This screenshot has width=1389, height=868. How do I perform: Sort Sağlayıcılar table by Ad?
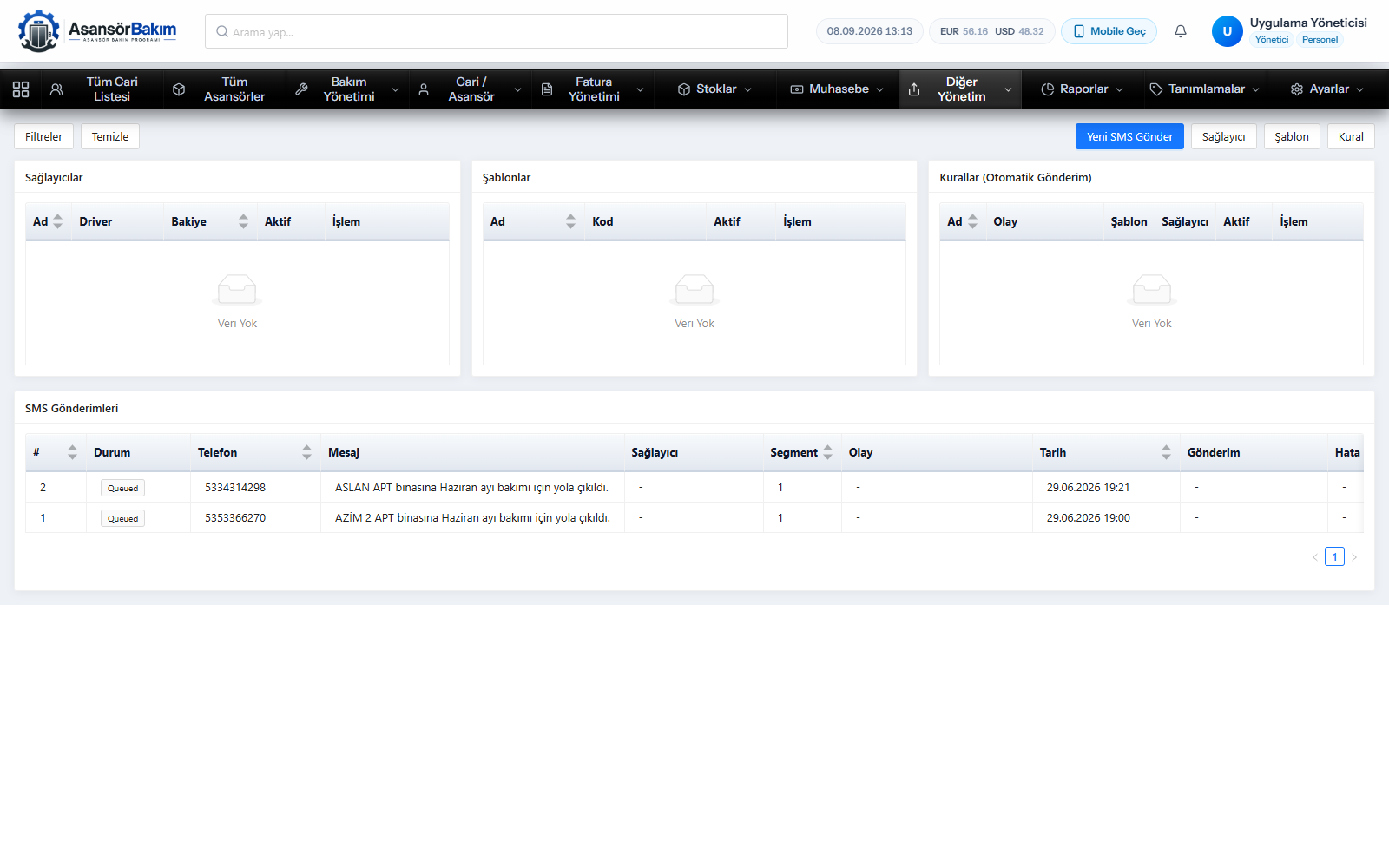coord(57,221)
